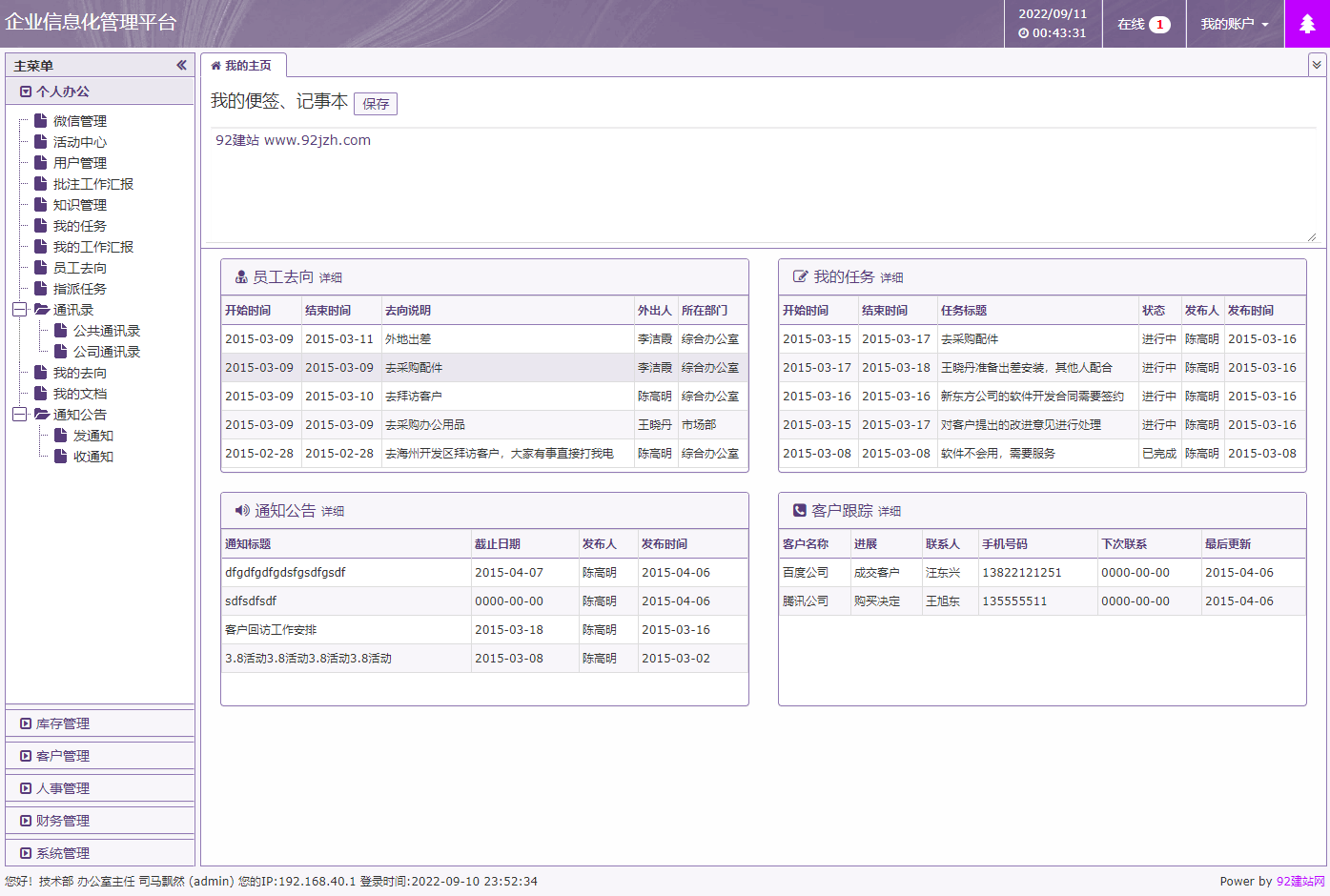The image size is (1330, 896).
Task: Collapse the main menu sidebar
Action: (181, 65)
